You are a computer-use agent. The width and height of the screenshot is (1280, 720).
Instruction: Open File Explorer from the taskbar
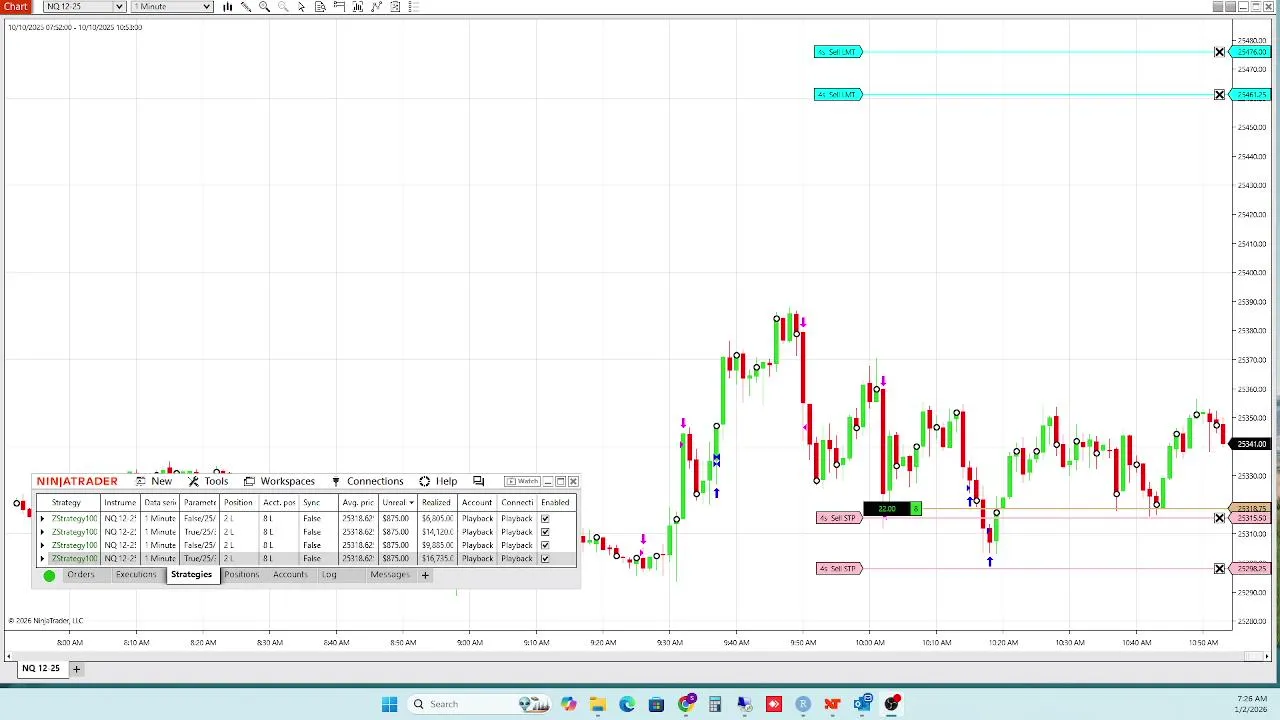pos(597,704)
